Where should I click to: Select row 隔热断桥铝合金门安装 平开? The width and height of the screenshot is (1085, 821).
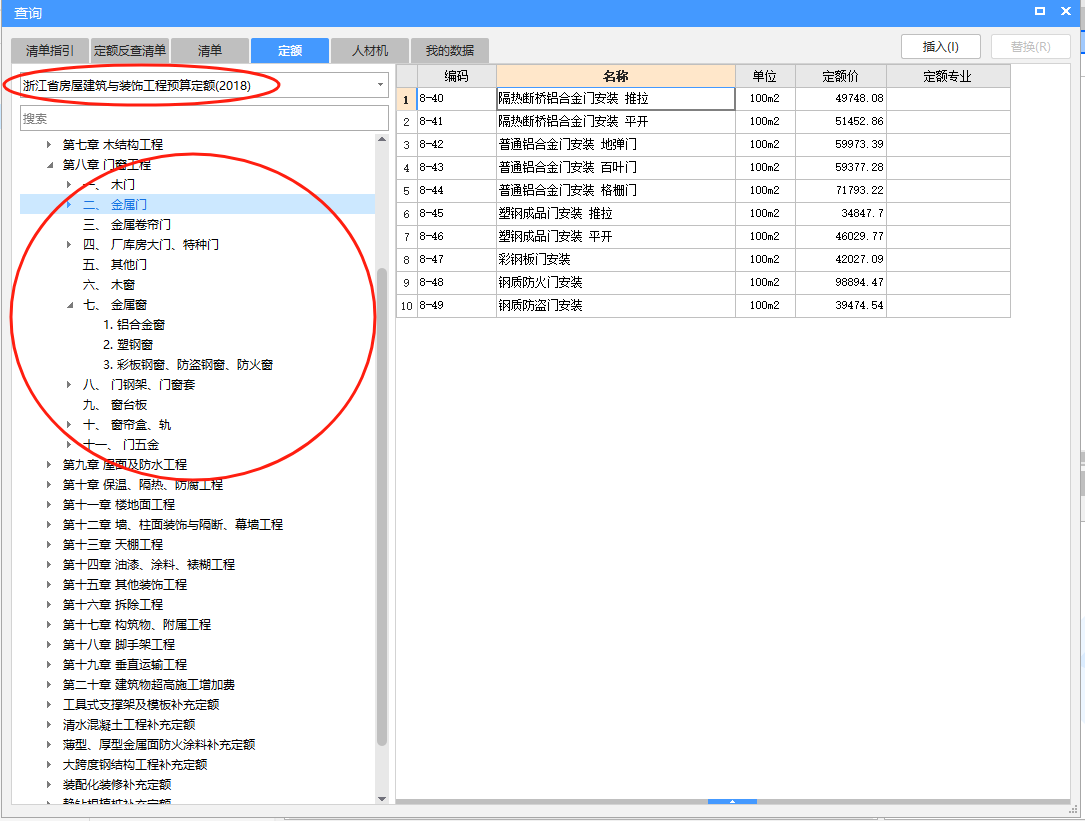pyautogui.click(x=703, y=122)
